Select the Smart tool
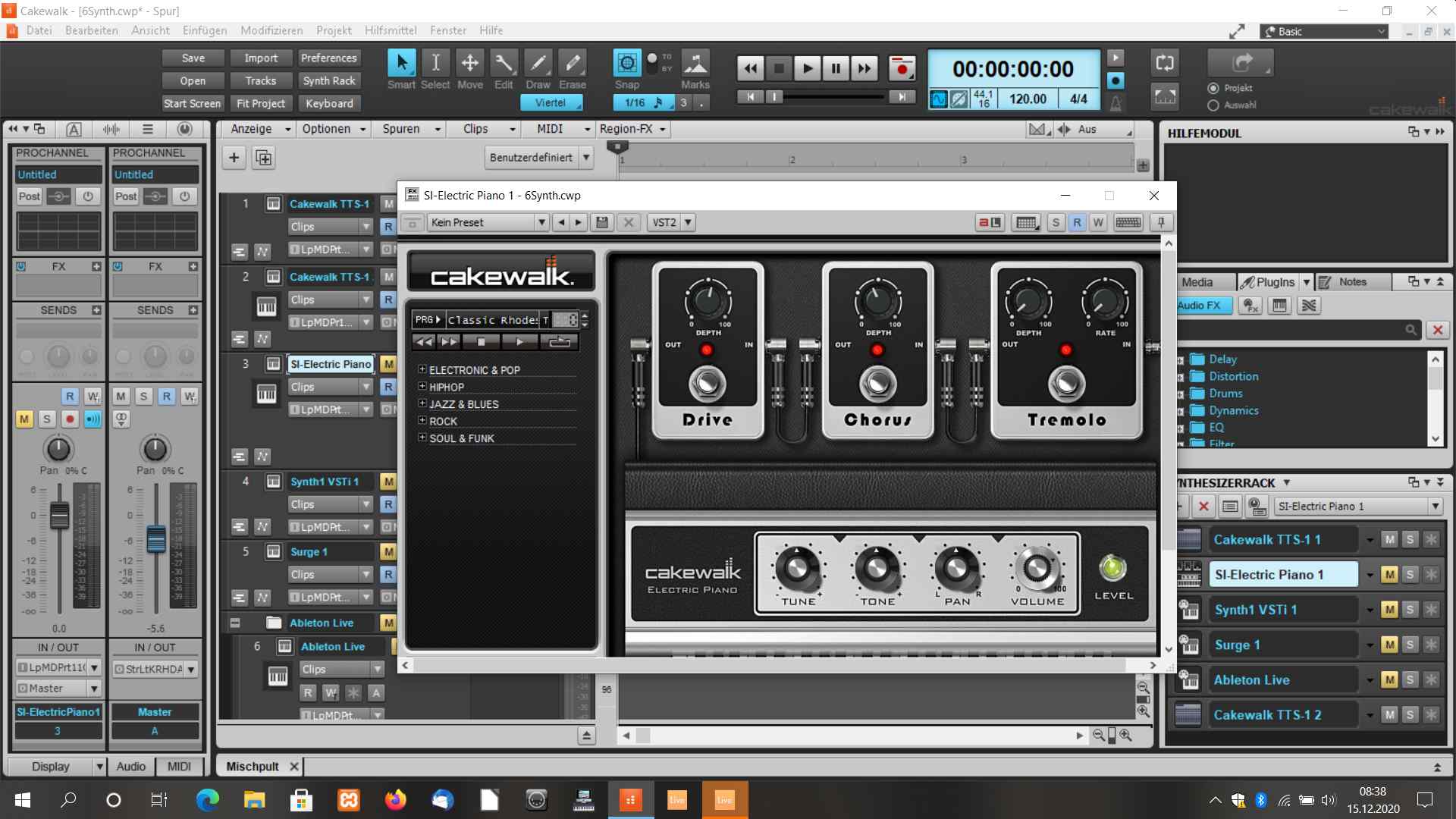Screen dimensions: 1456x819 click(401, 63)
